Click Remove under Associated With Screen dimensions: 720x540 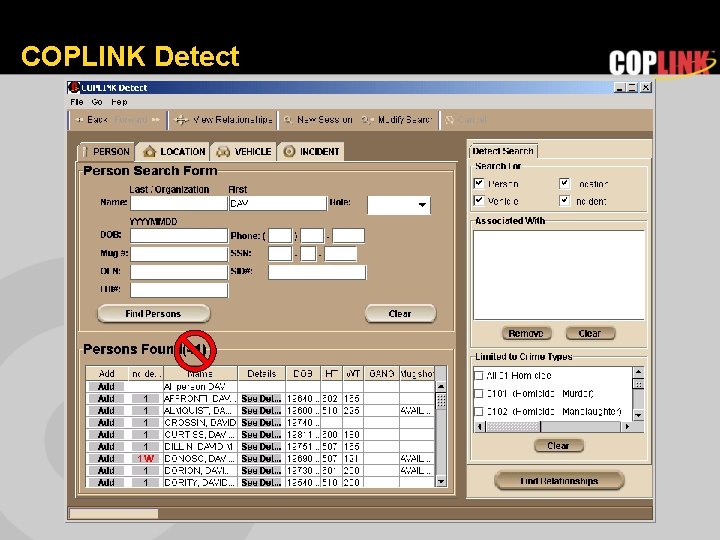[526, 333]
